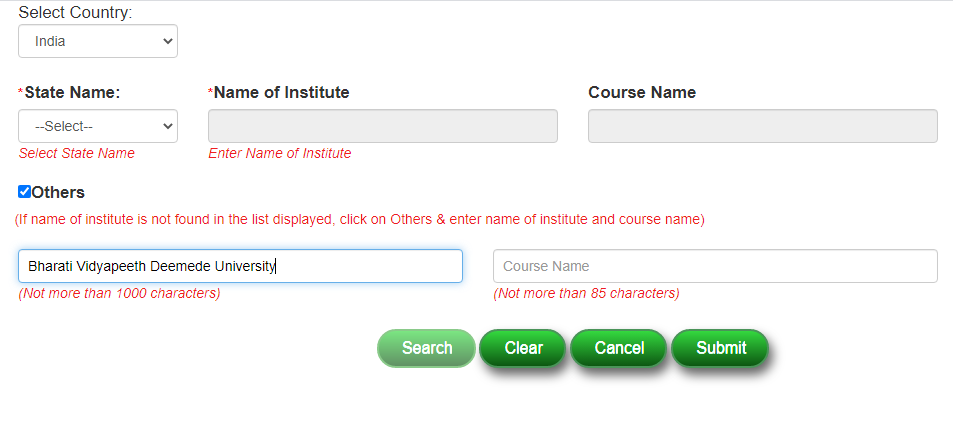Click the Name of Institute heading
The image size is (953, 436).
tap(281, 92)
